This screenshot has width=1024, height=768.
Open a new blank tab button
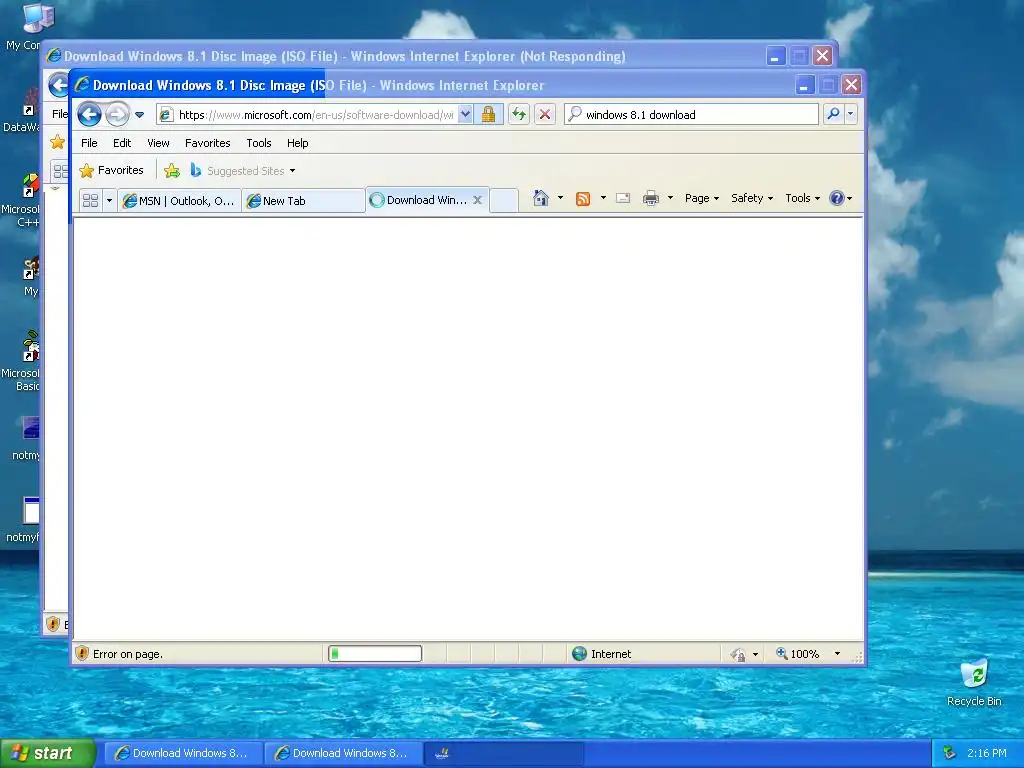coord(504,200)
